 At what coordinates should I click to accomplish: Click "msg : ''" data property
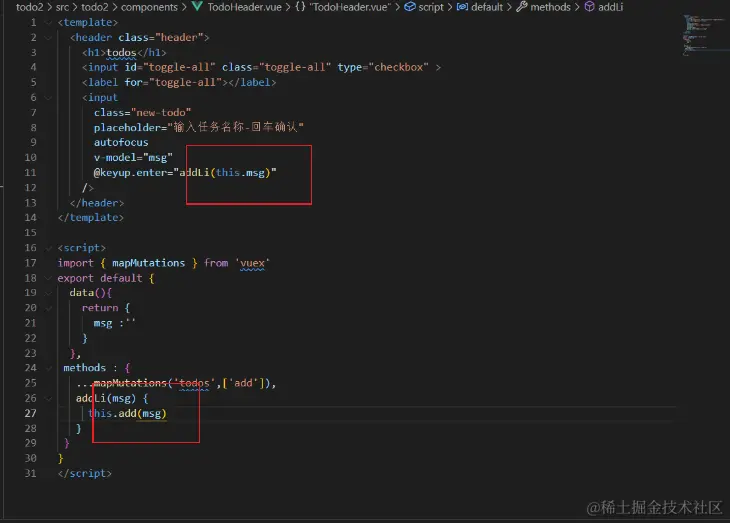pos(114,323)
